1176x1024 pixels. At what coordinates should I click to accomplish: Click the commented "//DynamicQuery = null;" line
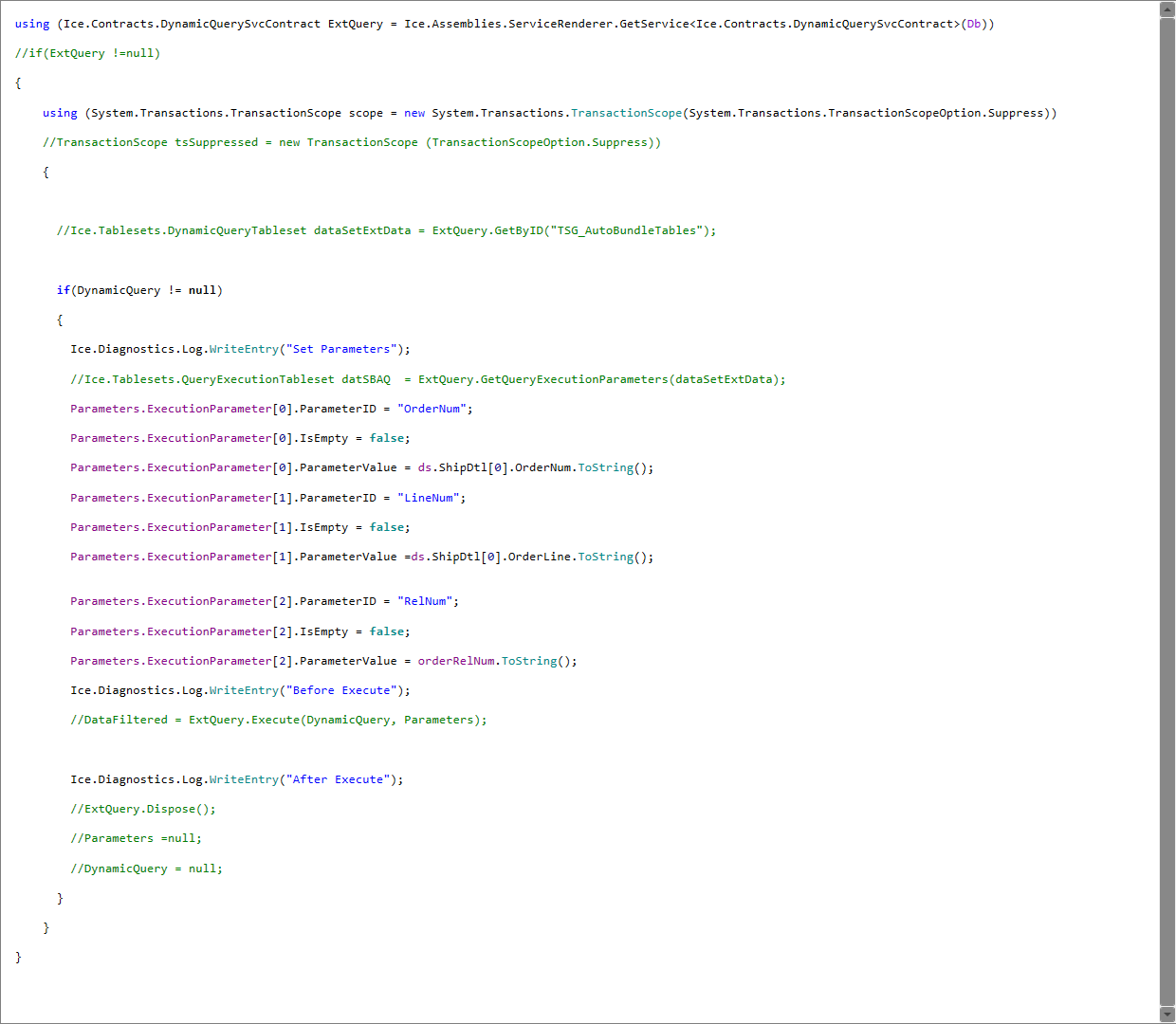pyautogui.click(x=146, y=869)
